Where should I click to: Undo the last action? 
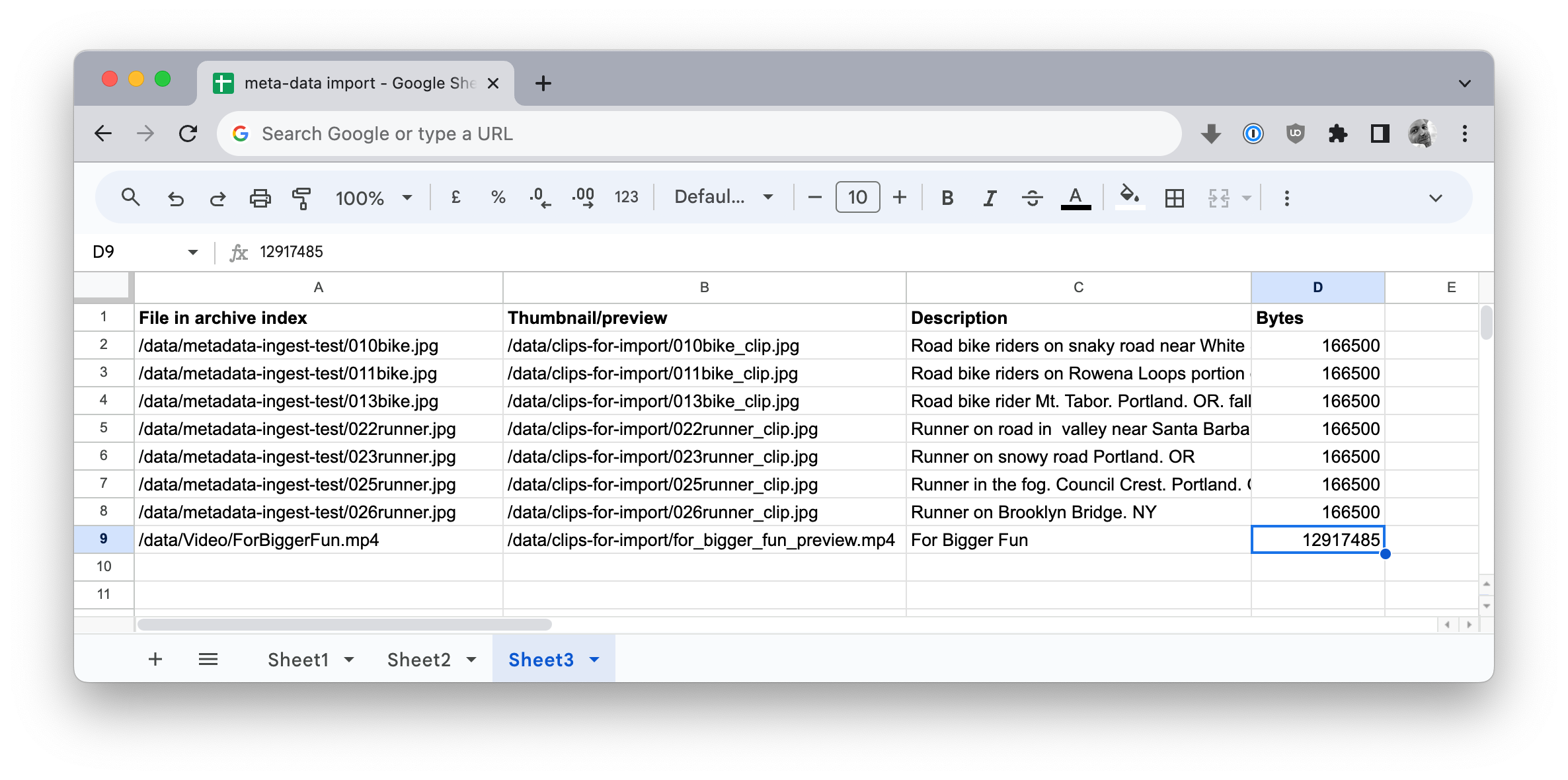(x=175, y=197)
